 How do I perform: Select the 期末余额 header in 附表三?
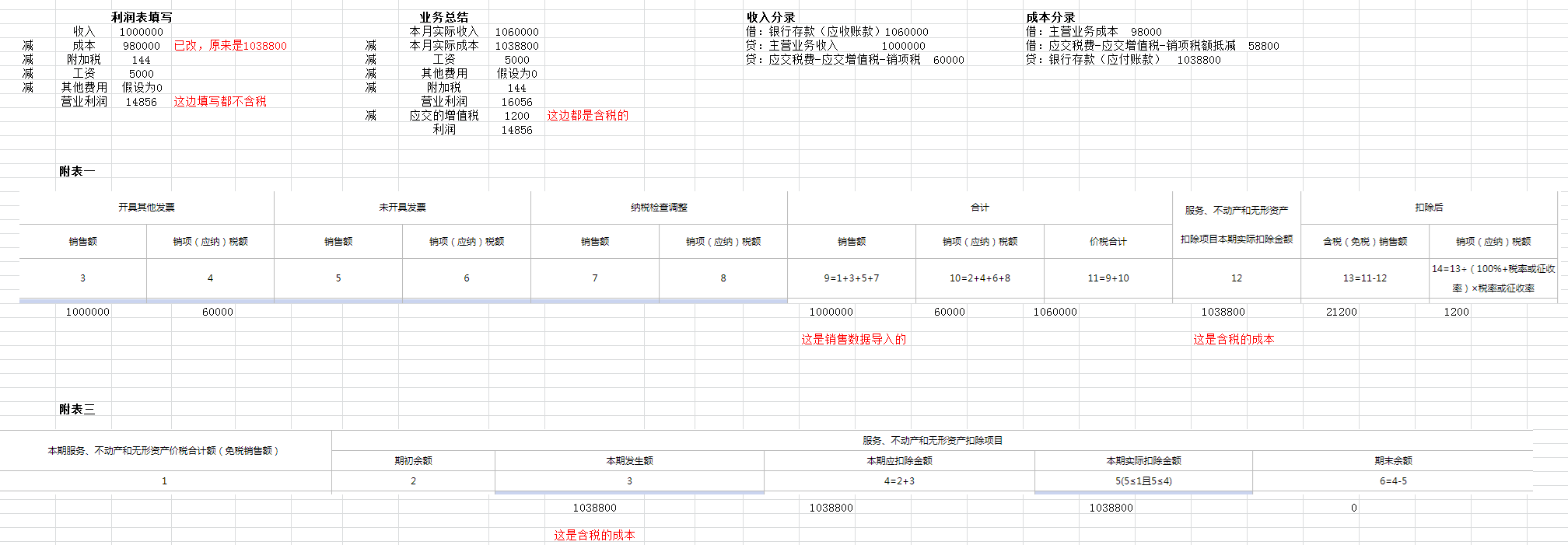[1393, 461]
